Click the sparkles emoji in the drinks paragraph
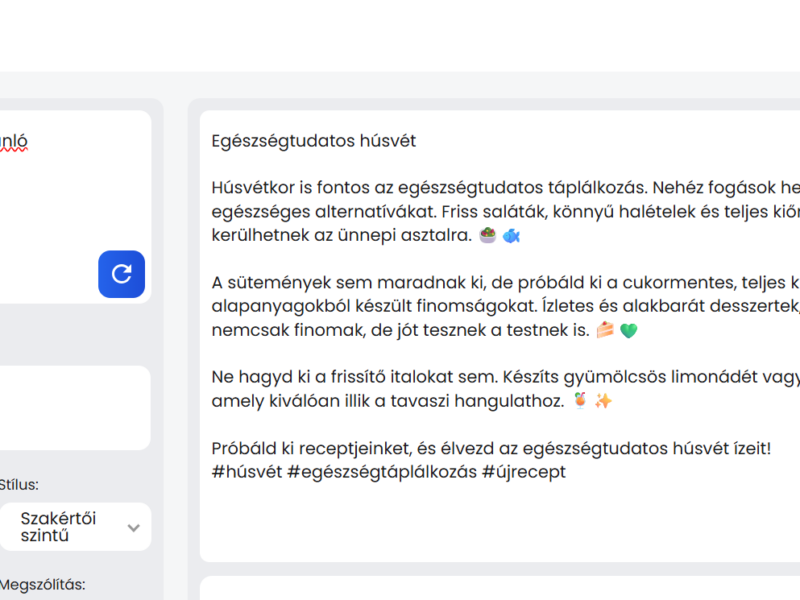 click(604, 398)
